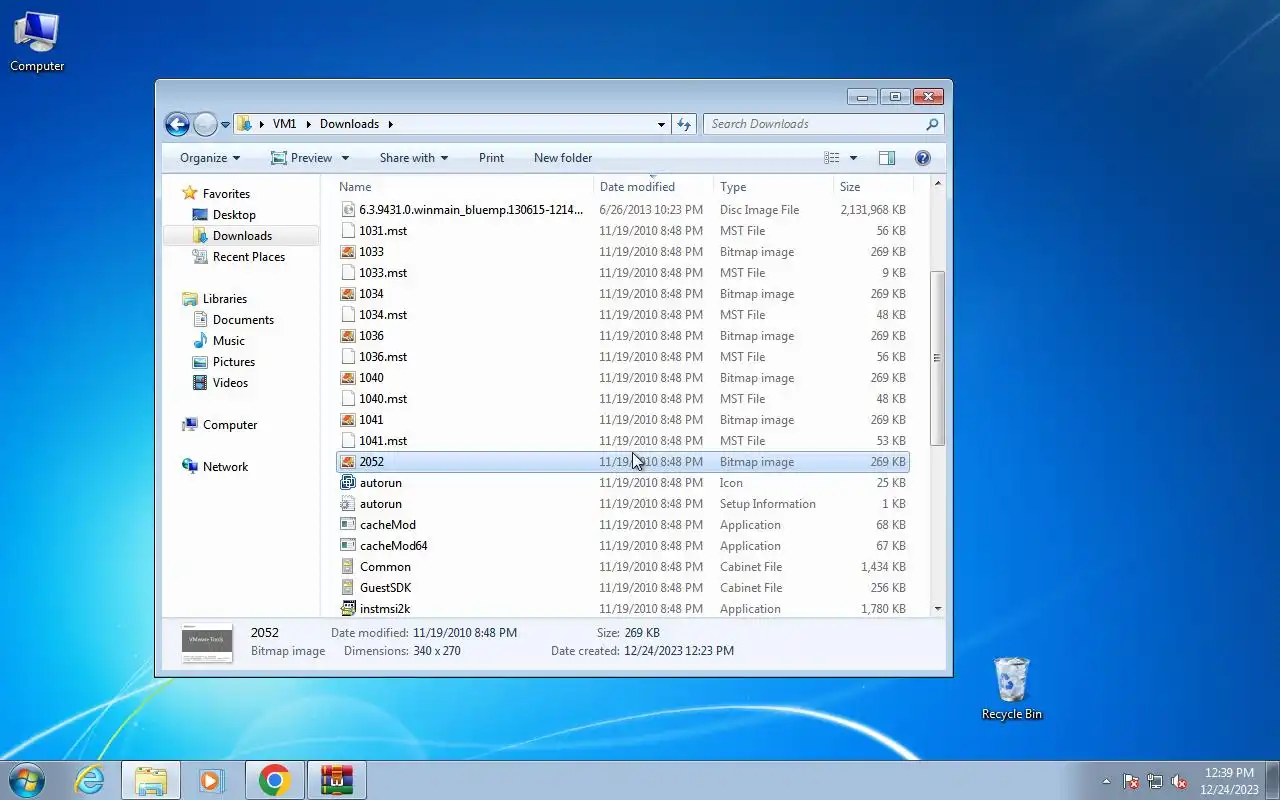This screenshot has width=1280, height=800.
Task: Select Downloads in navigation pane
Action: coord(242,236)
